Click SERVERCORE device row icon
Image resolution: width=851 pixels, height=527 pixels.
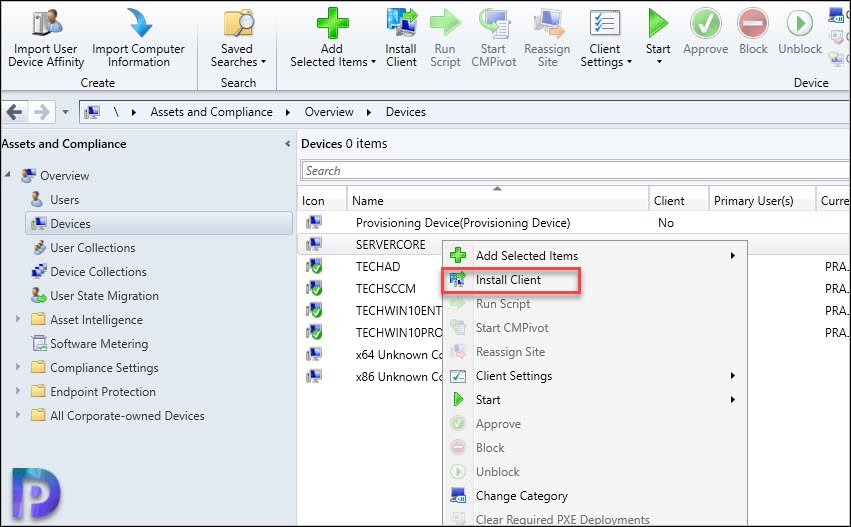pos(314,244)
